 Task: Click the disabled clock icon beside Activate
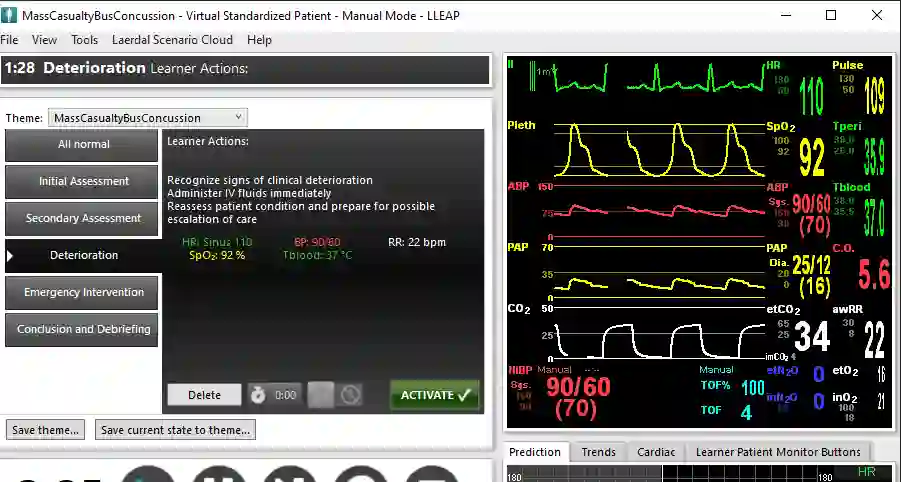[351, 395]
